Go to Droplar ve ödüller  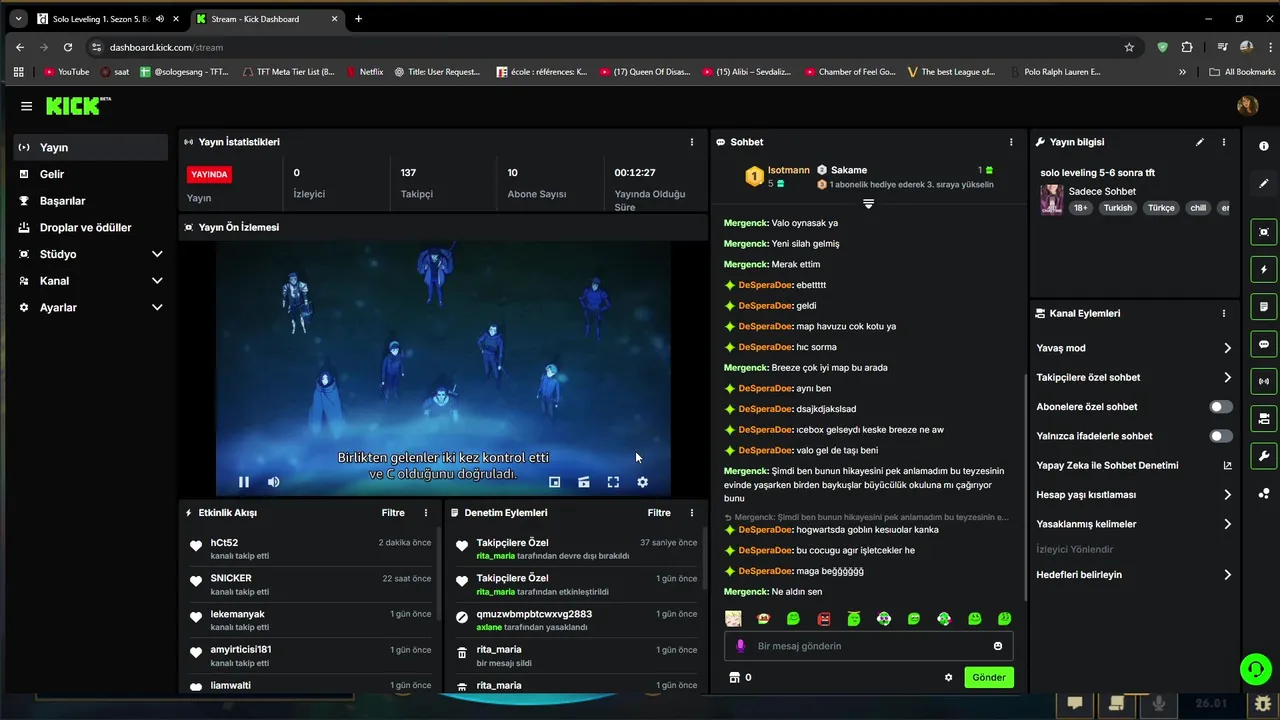[x=90, y=227]
